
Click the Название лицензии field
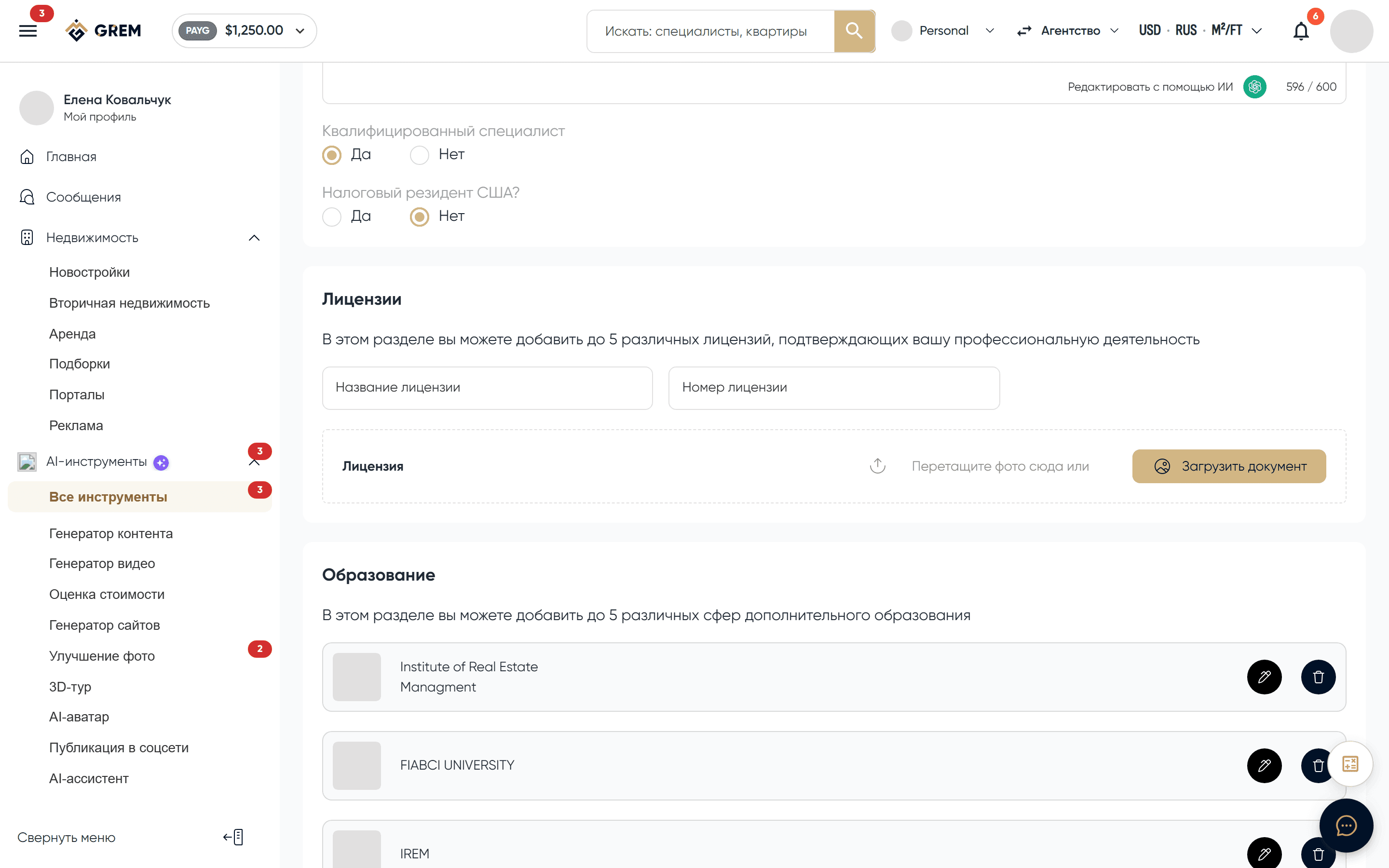[487, 388]
